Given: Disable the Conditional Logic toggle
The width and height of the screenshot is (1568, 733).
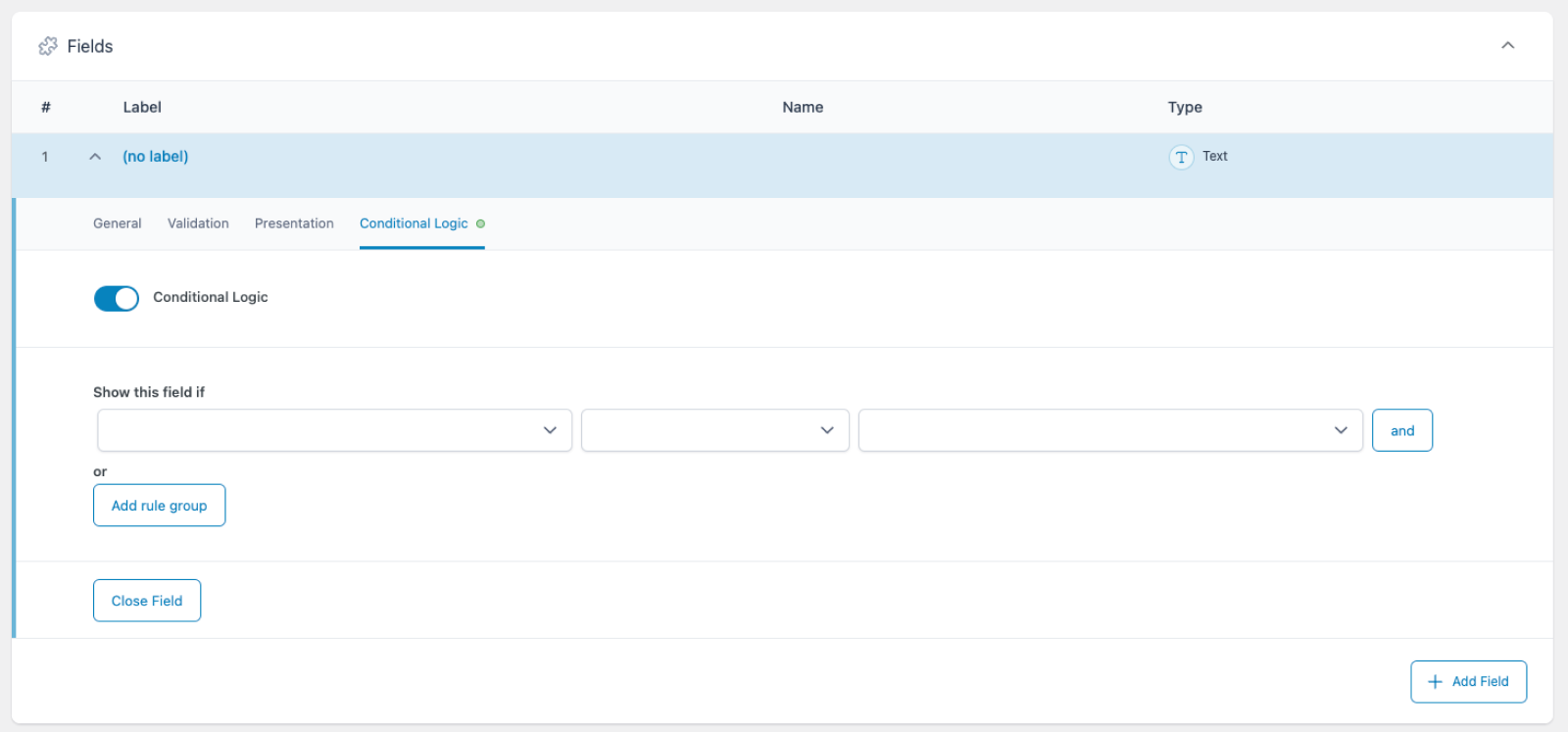Looking at the screenshot, I should click(x=117, y=298).
